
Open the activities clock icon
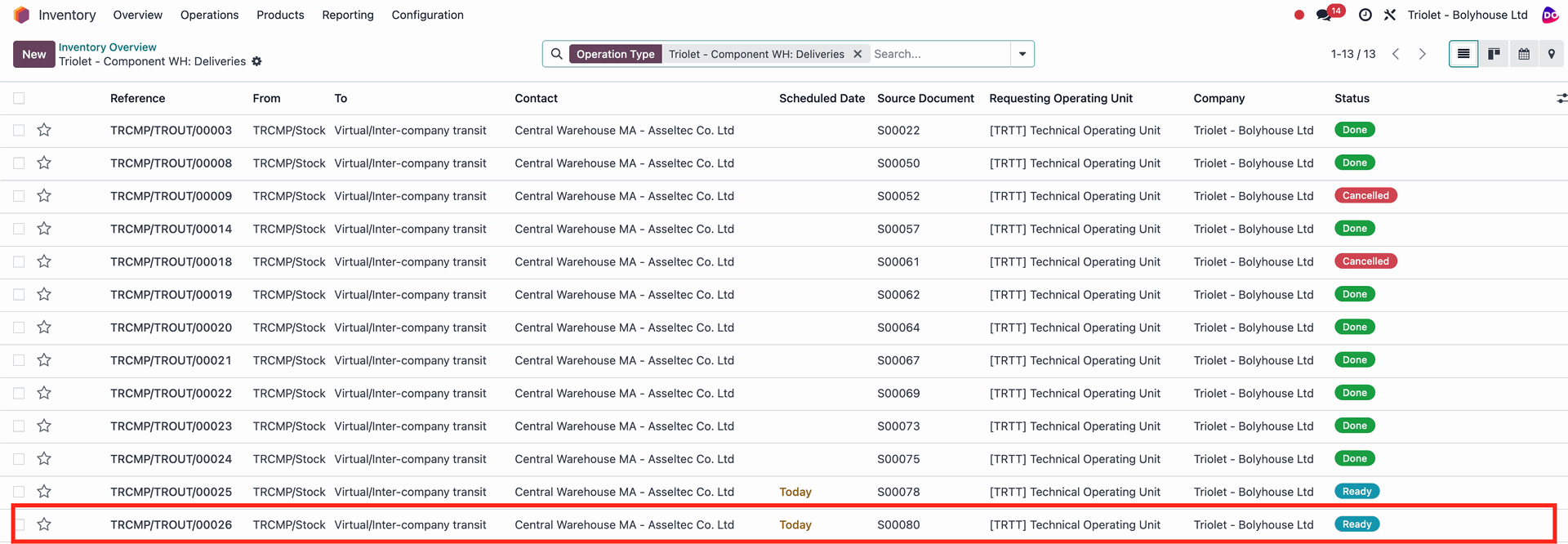[1365, 15]
